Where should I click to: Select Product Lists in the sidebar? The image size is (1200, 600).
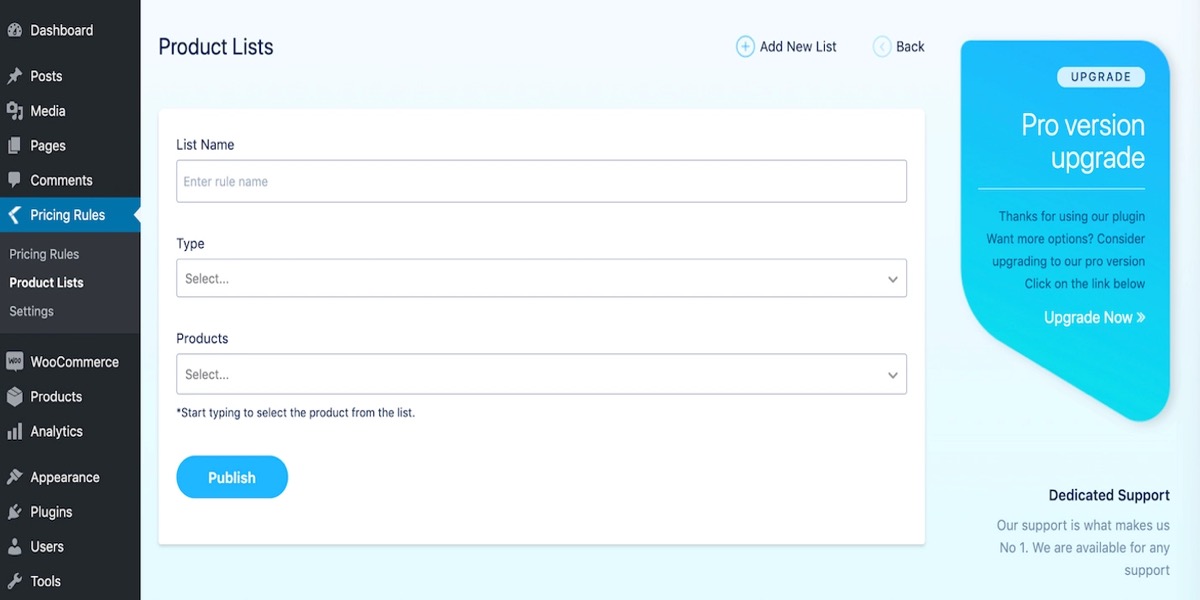[x=47, y=283]
